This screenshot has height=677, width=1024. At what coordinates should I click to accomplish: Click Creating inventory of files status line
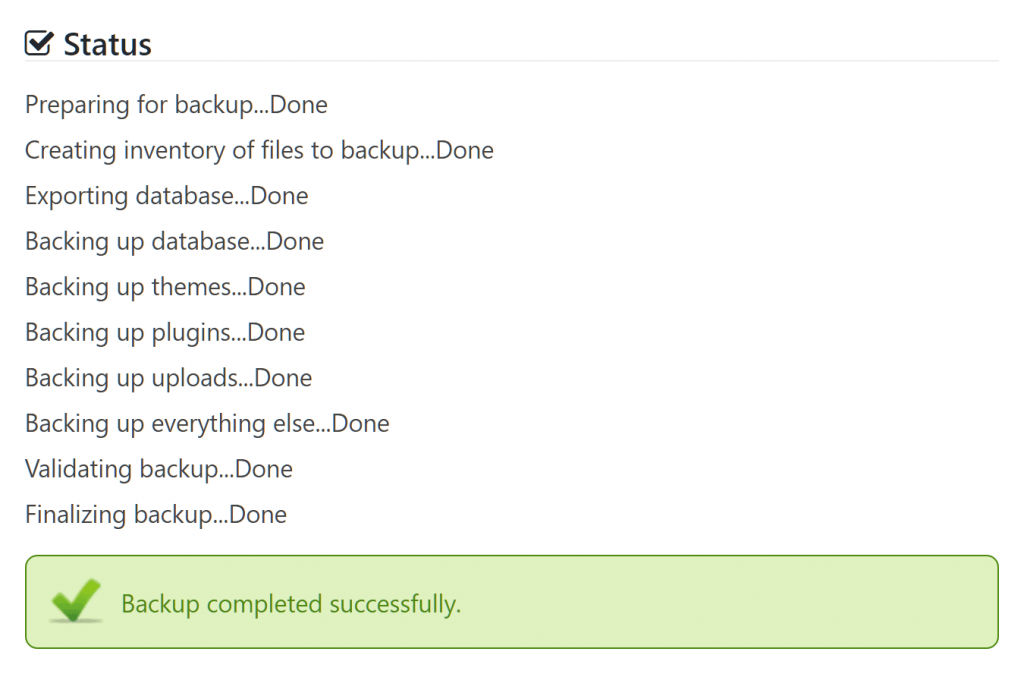[259, 151]
